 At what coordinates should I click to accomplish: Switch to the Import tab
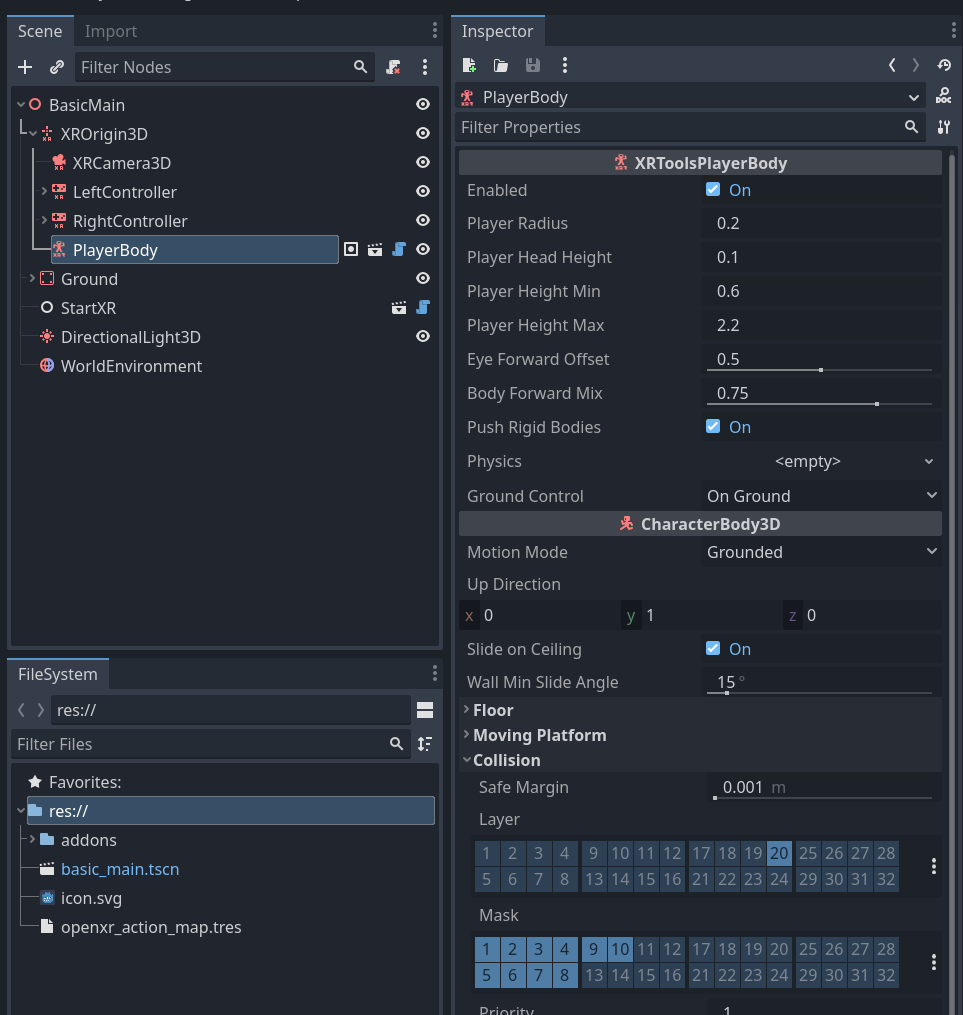pos(110,31)
